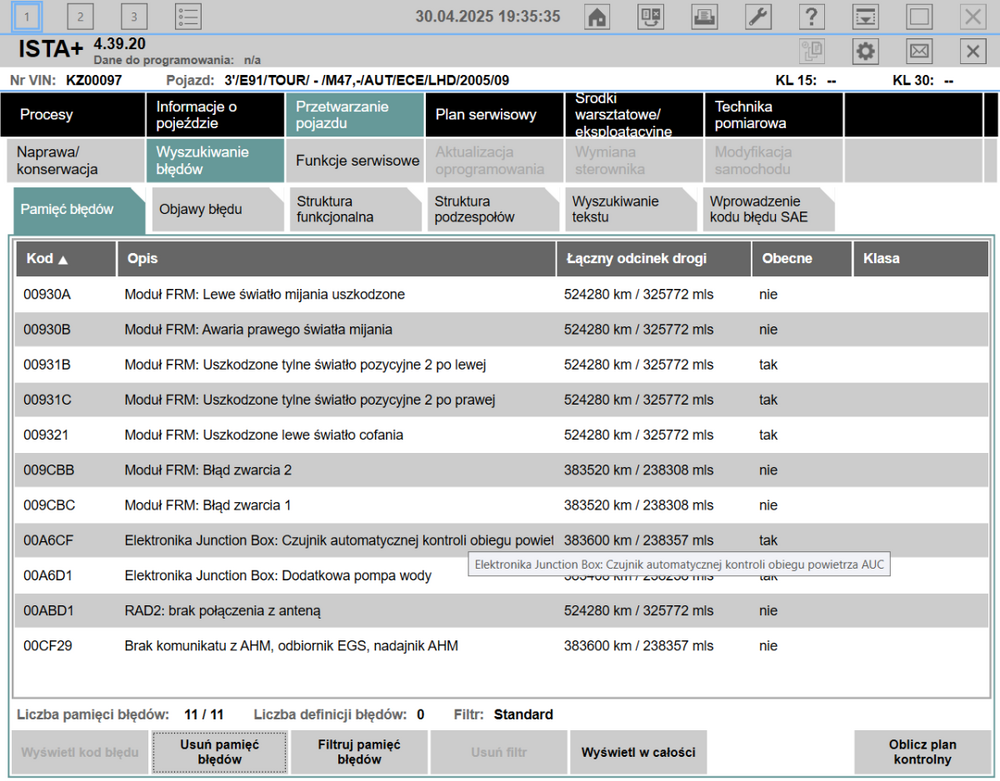
Task: Click Filtruj pamięć błędów button
Action: (x=359, y=752)
